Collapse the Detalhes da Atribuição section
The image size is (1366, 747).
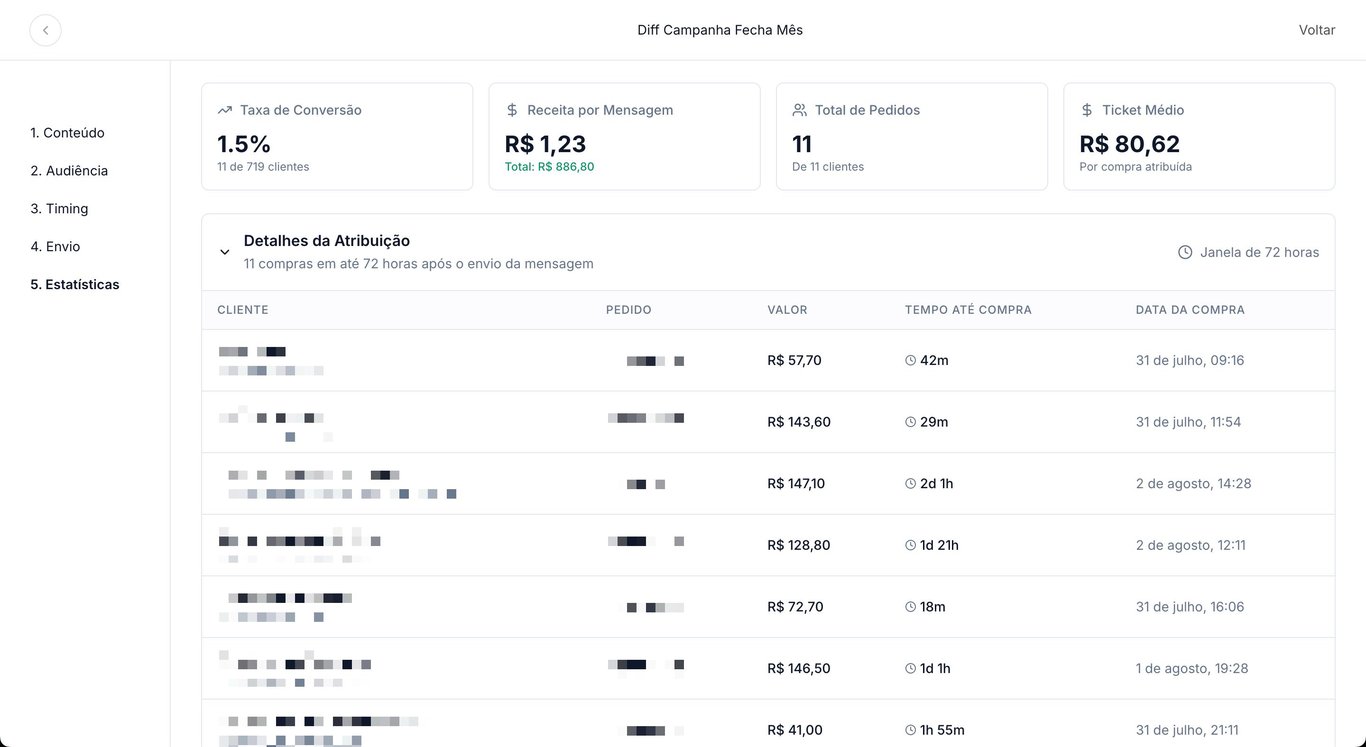[225, 252]
